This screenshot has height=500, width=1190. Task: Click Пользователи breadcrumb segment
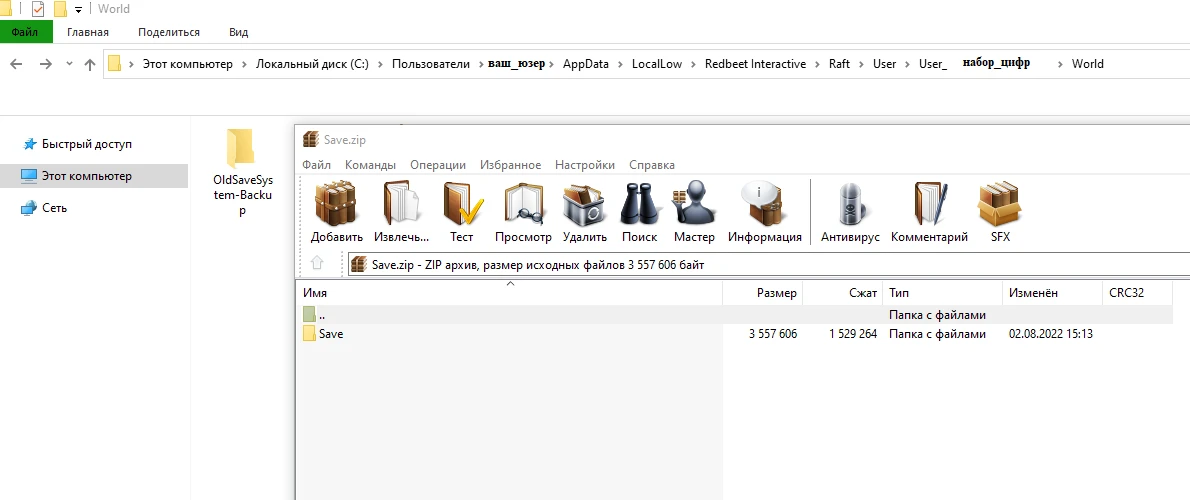point(431,64)
